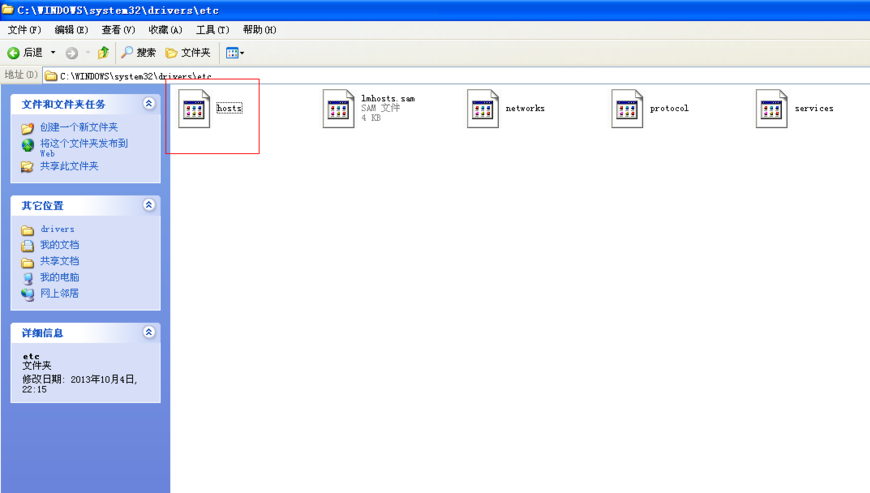870x493 pixels.
Task: Open the Back history dropdown arrow
Action: pos(53,53)
